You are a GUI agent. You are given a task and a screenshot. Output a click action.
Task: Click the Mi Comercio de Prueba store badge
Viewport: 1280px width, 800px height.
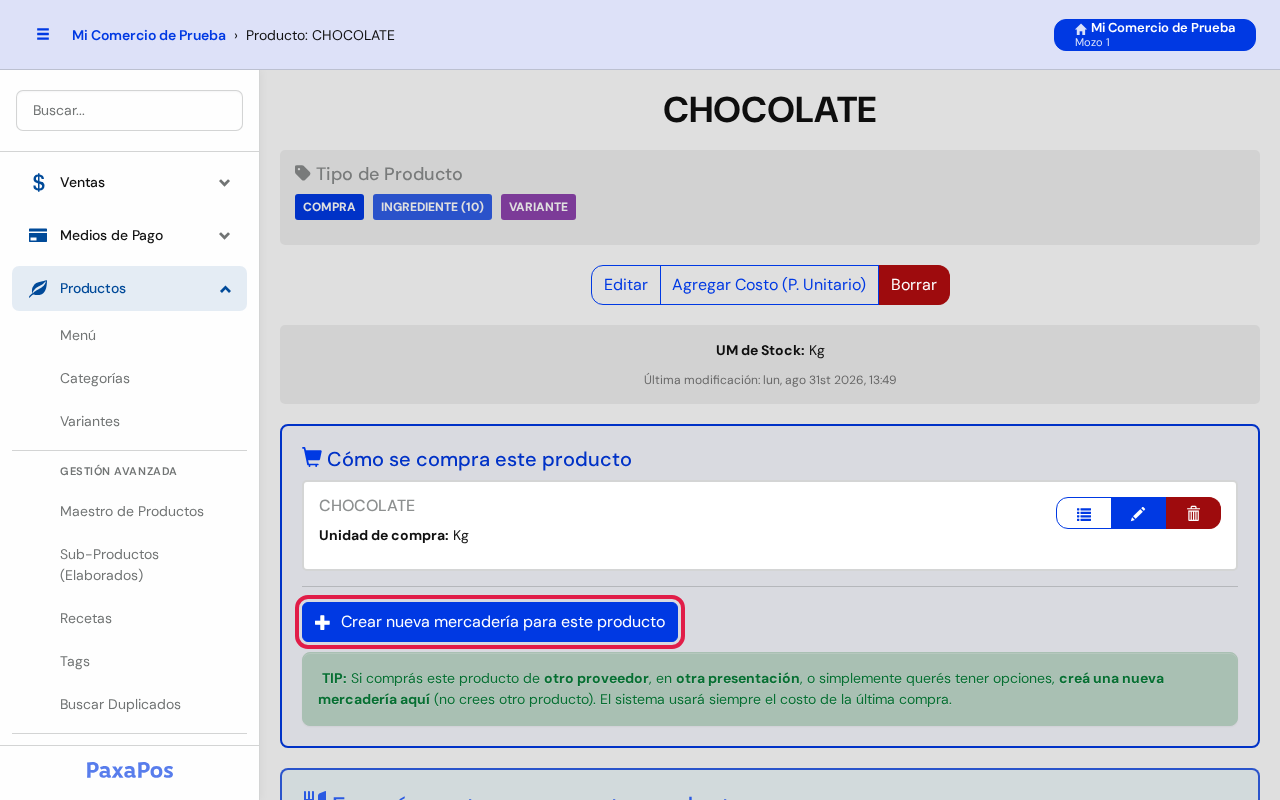tap(1155, 35)
